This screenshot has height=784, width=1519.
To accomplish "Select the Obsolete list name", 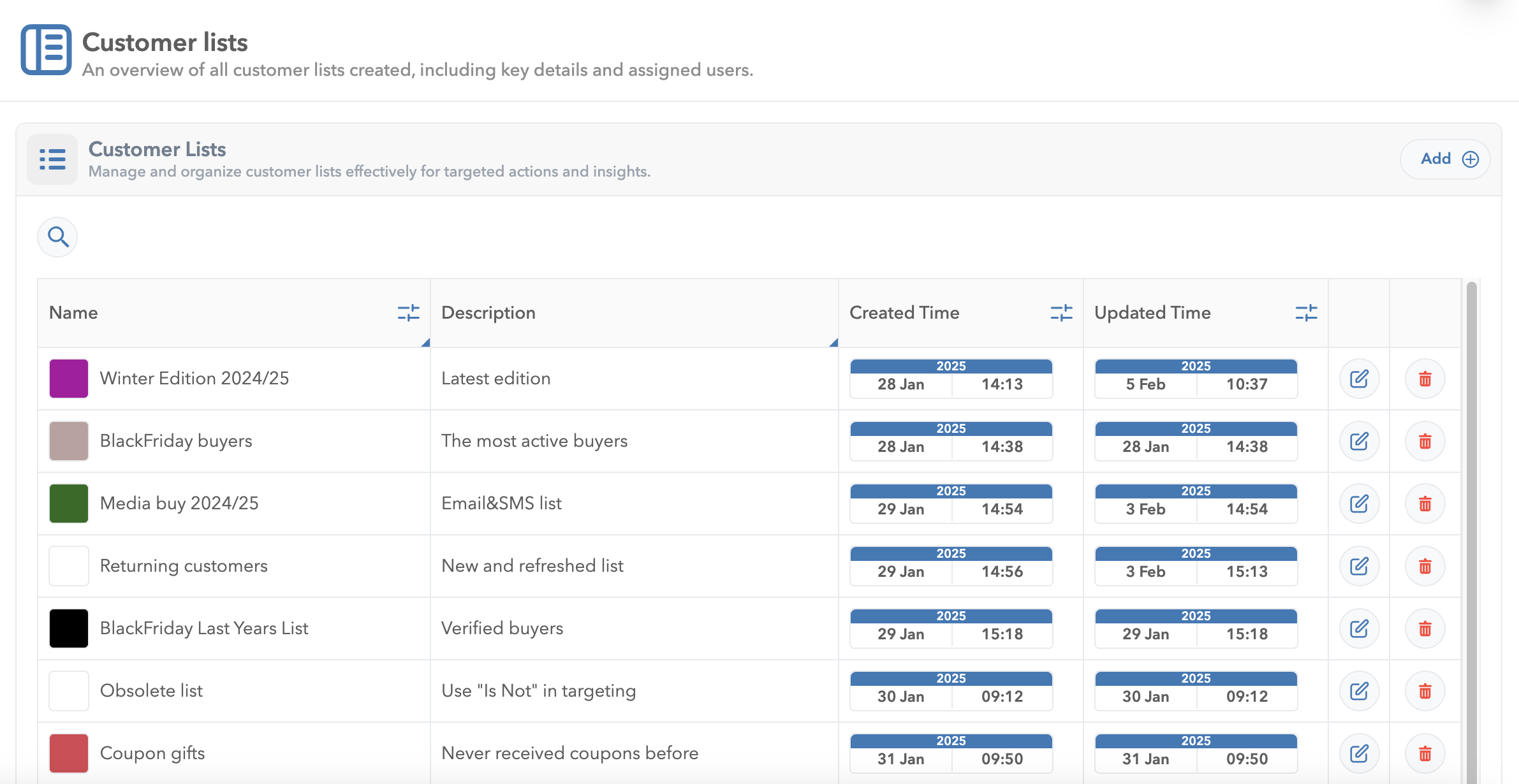I will tap(151, 691).
